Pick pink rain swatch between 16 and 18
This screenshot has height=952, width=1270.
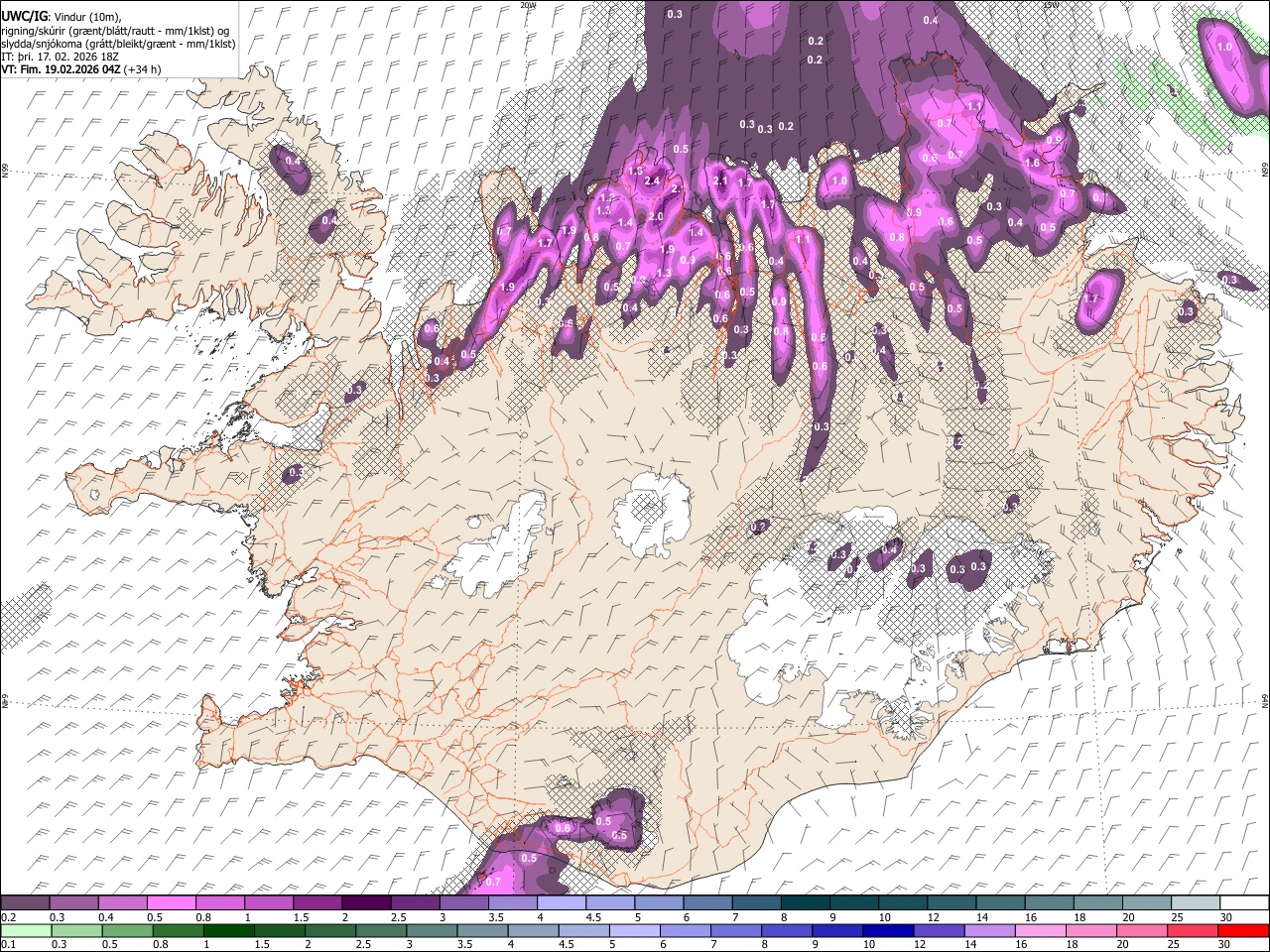click(x=1040, y=930)
